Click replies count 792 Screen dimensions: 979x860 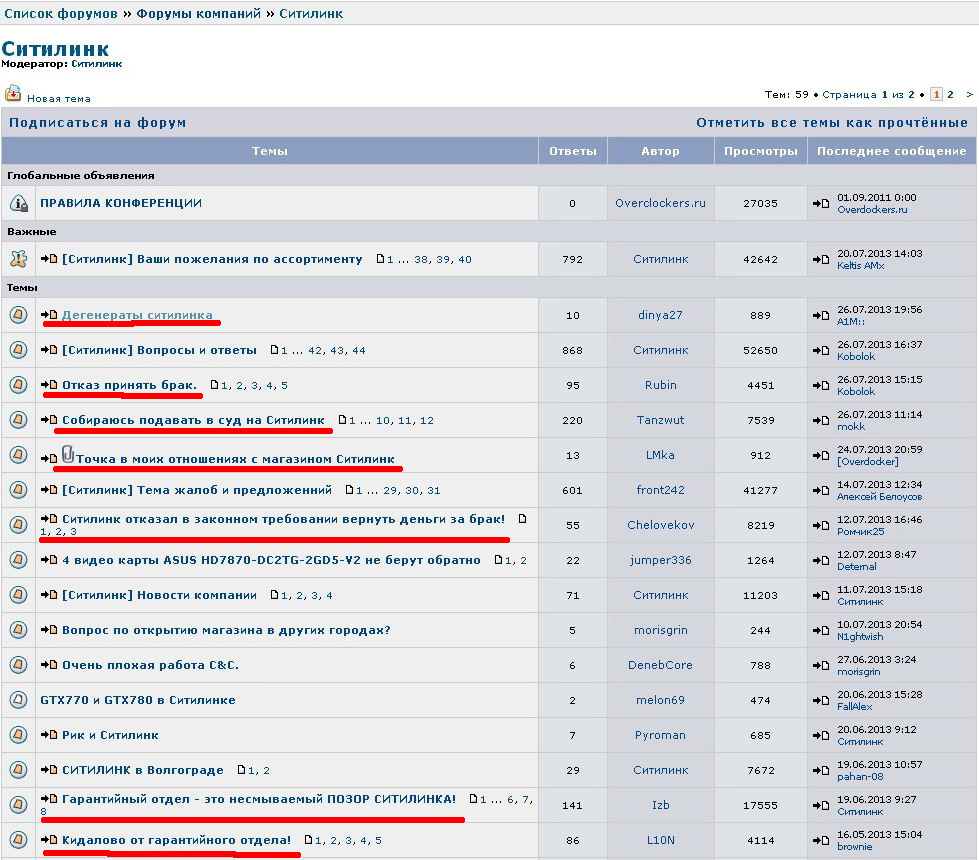(x=573, y=259)
